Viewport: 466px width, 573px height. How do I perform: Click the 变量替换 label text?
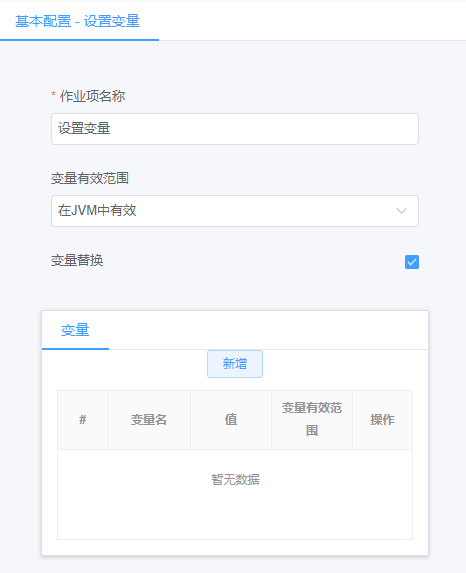click(x=77, y=261)
